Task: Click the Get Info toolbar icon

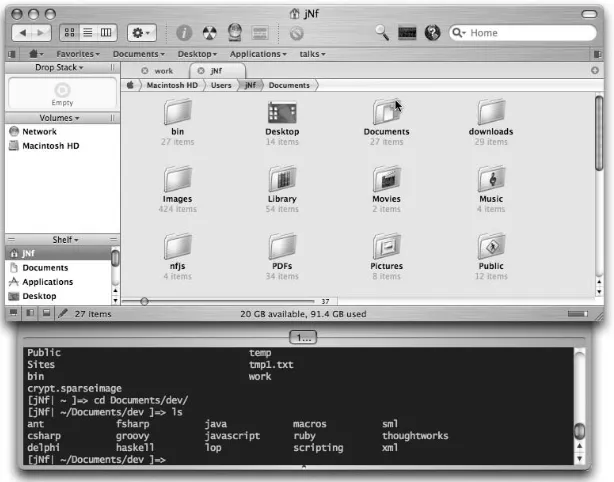Action: [x=184, y=33]
